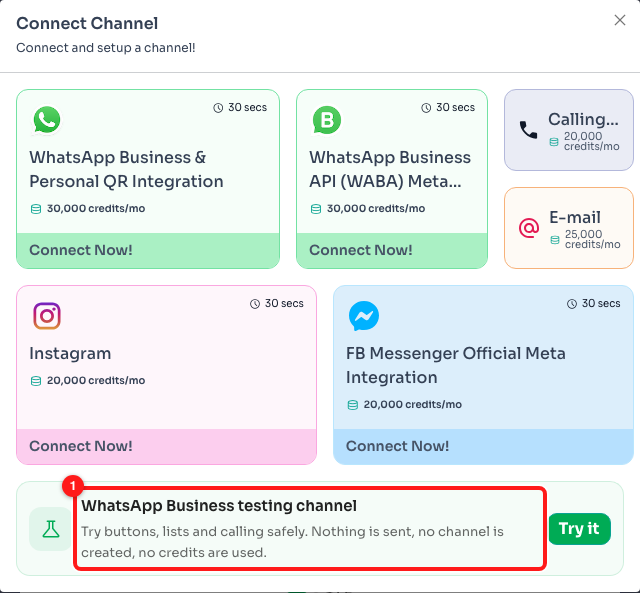Click credits coin icon on WhatsApp QR card
The image size is (640, 593).
coord(36,209)
